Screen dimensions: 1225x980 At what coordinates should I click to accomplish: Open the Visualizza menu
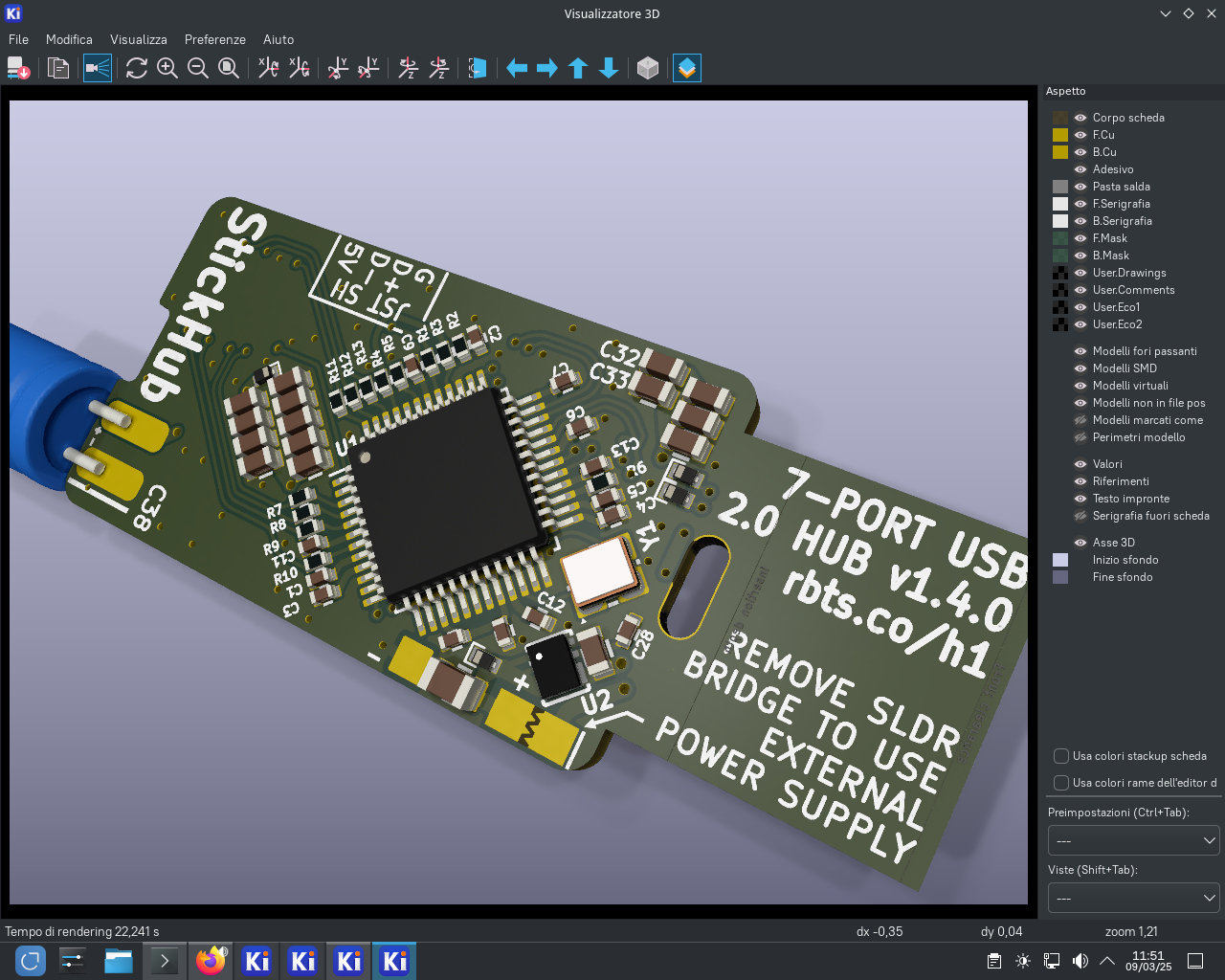click(x=138, y=39)
